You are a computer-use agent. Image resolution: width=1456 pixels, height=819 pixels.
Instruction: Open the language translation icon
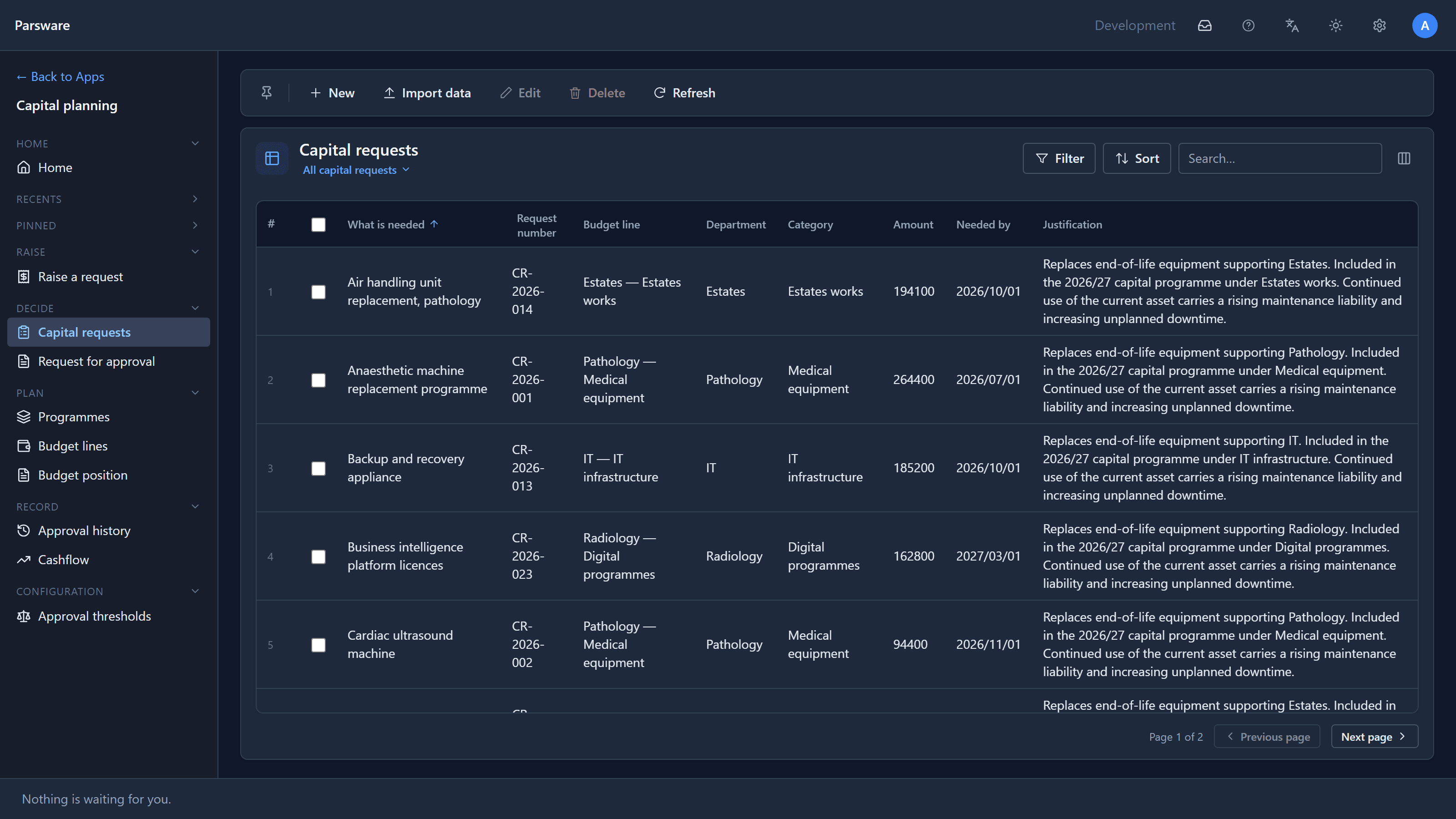[x=1292, y=25]
